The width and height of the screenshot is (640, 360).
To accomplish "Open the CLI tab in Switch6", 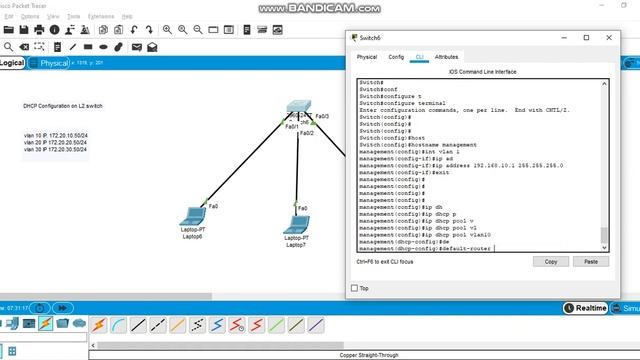I will [x=419, y=57].
